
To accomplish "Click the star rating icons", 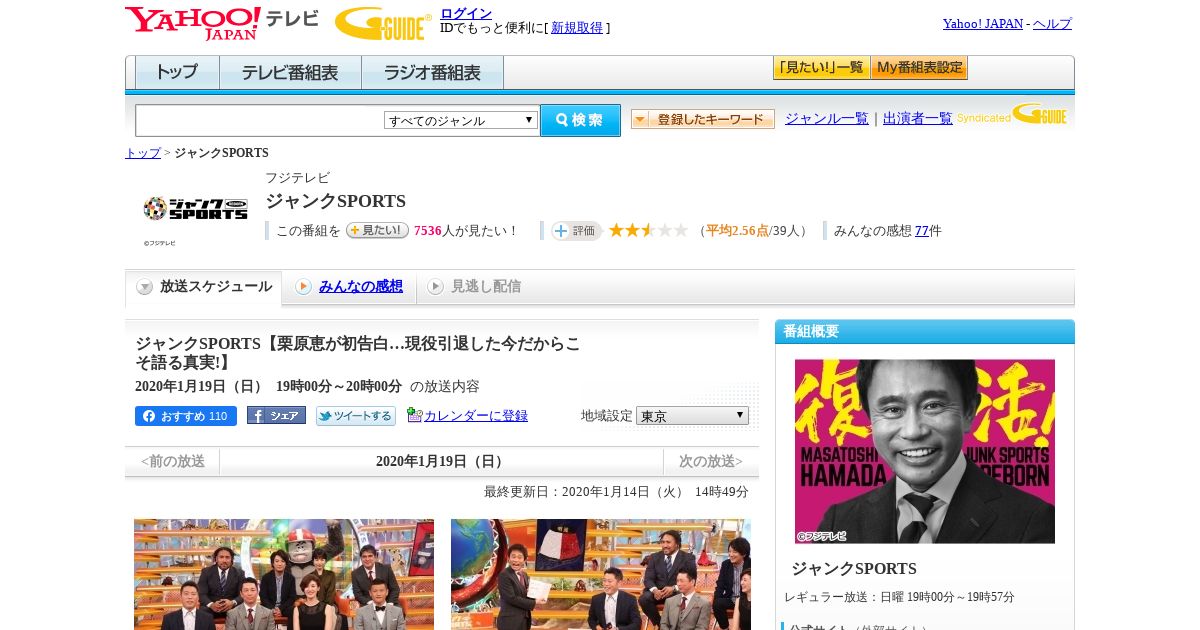I will point(648,231).
